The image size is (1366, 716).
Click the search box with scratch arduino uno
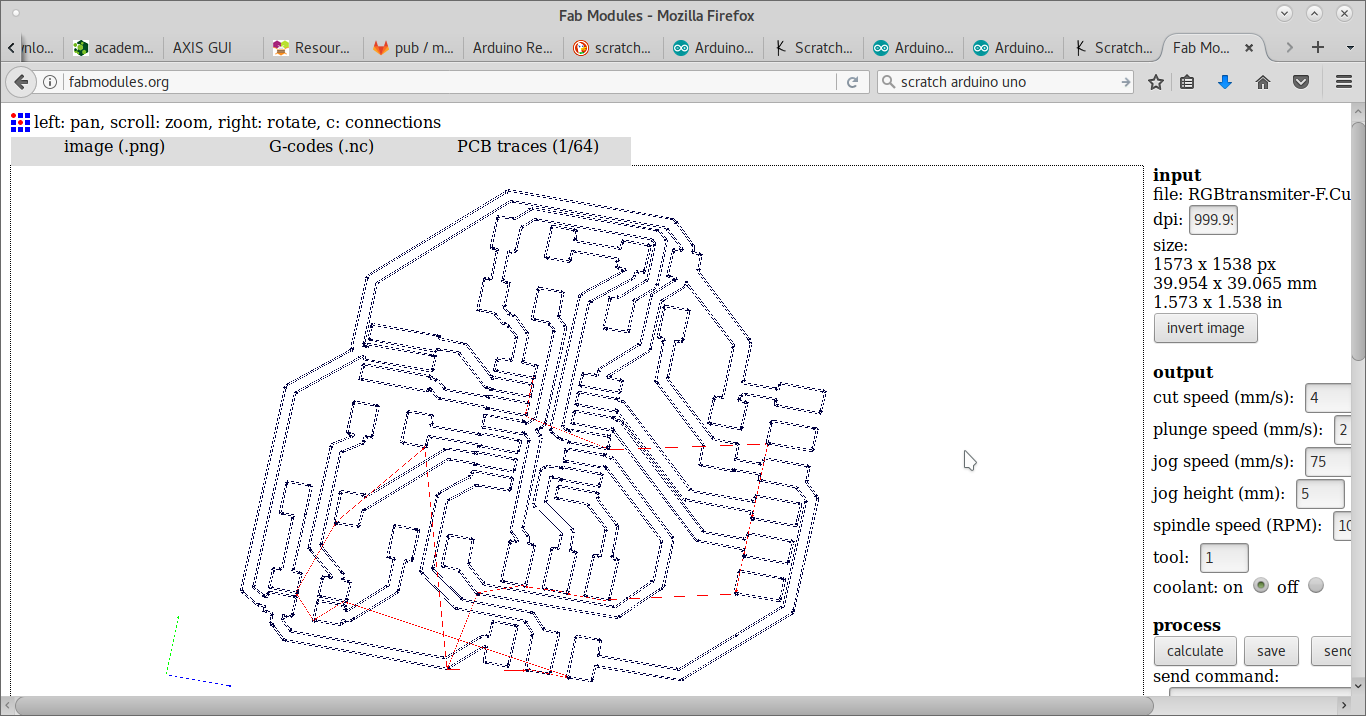pos(1005,82)
